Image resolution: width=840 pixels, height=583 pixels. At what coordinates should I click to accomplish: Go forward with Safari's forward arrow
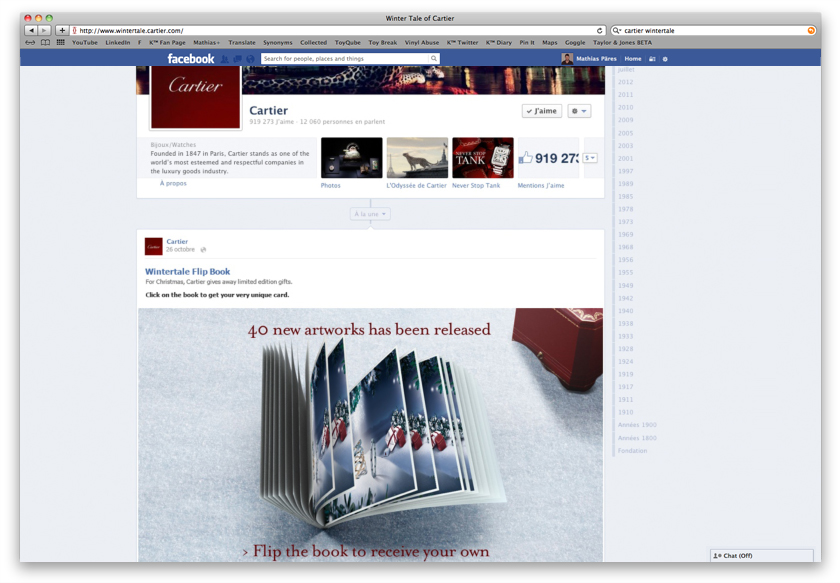(x=44, y=31)
